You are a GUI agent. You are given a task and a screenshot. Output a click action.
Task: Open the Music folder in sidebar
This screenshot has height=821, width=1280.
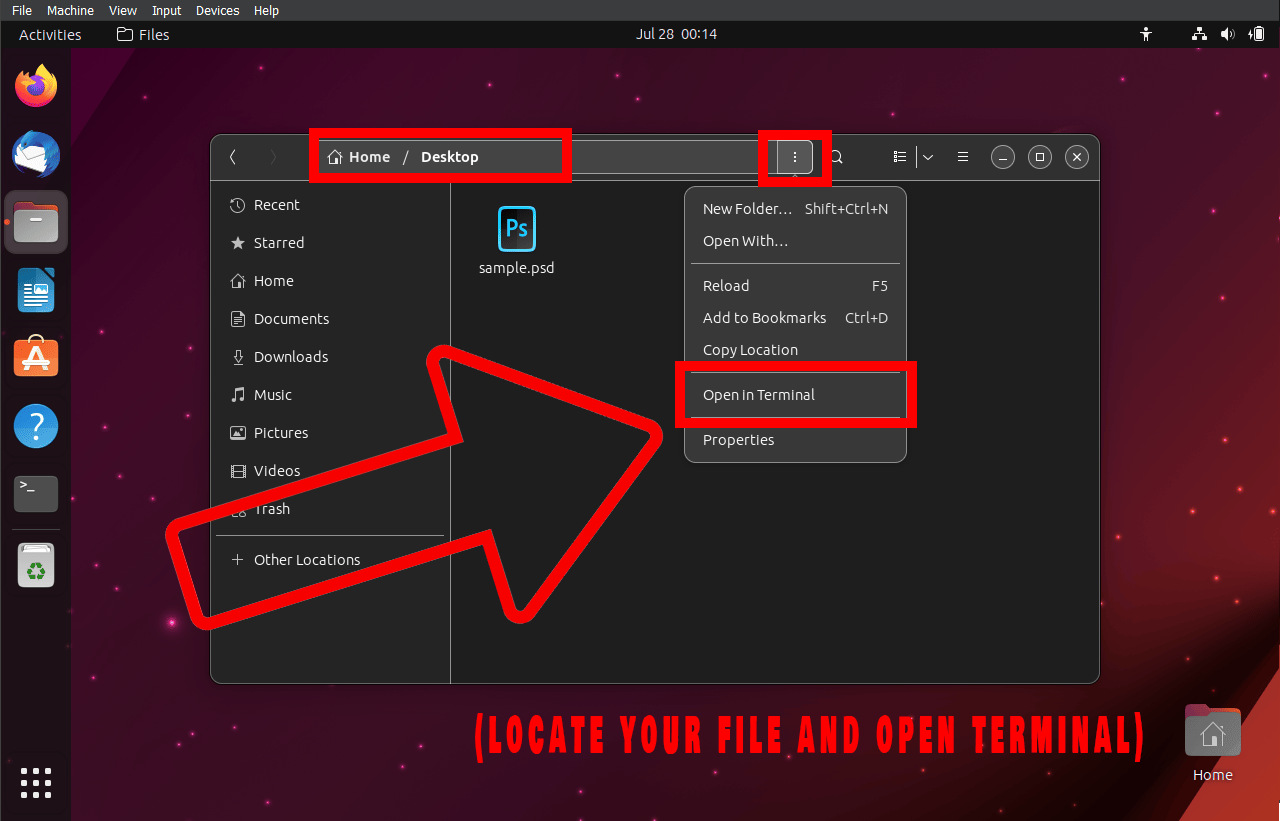(272, 394)
